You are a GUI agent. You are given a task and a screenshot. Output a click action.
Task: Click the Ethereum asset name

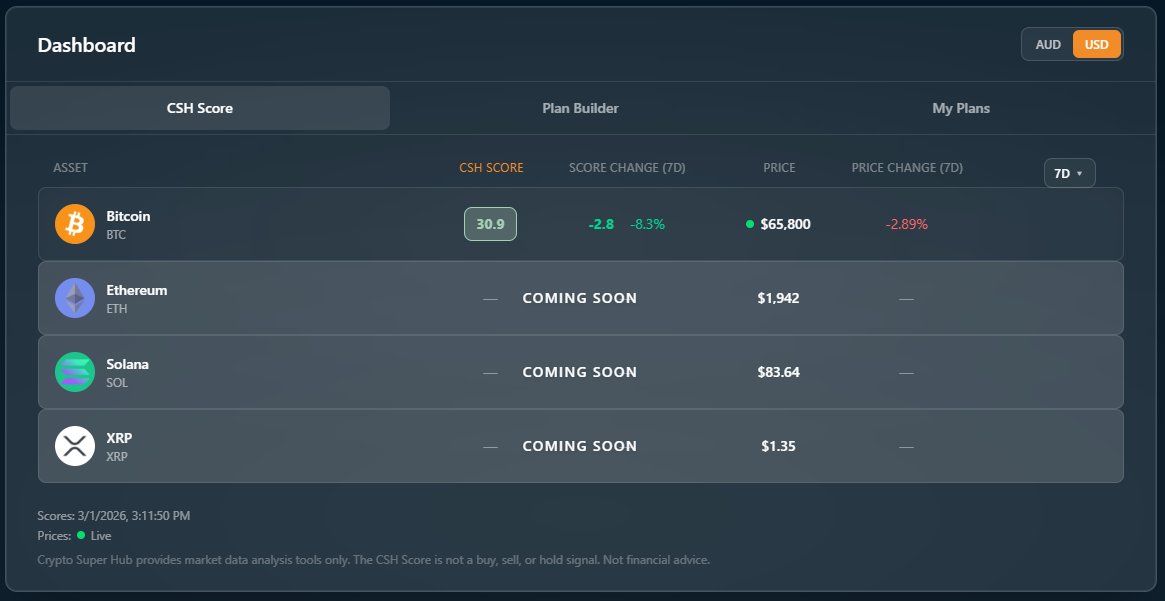137,290
